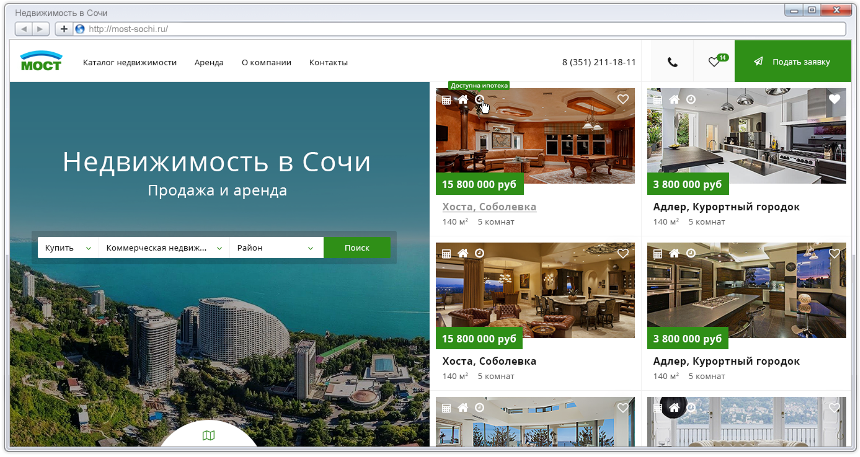This screenshot has width=860, height=457.
Task: Open the underlined Хоста, Соболевка link under the billiard room
Action: 489,207
